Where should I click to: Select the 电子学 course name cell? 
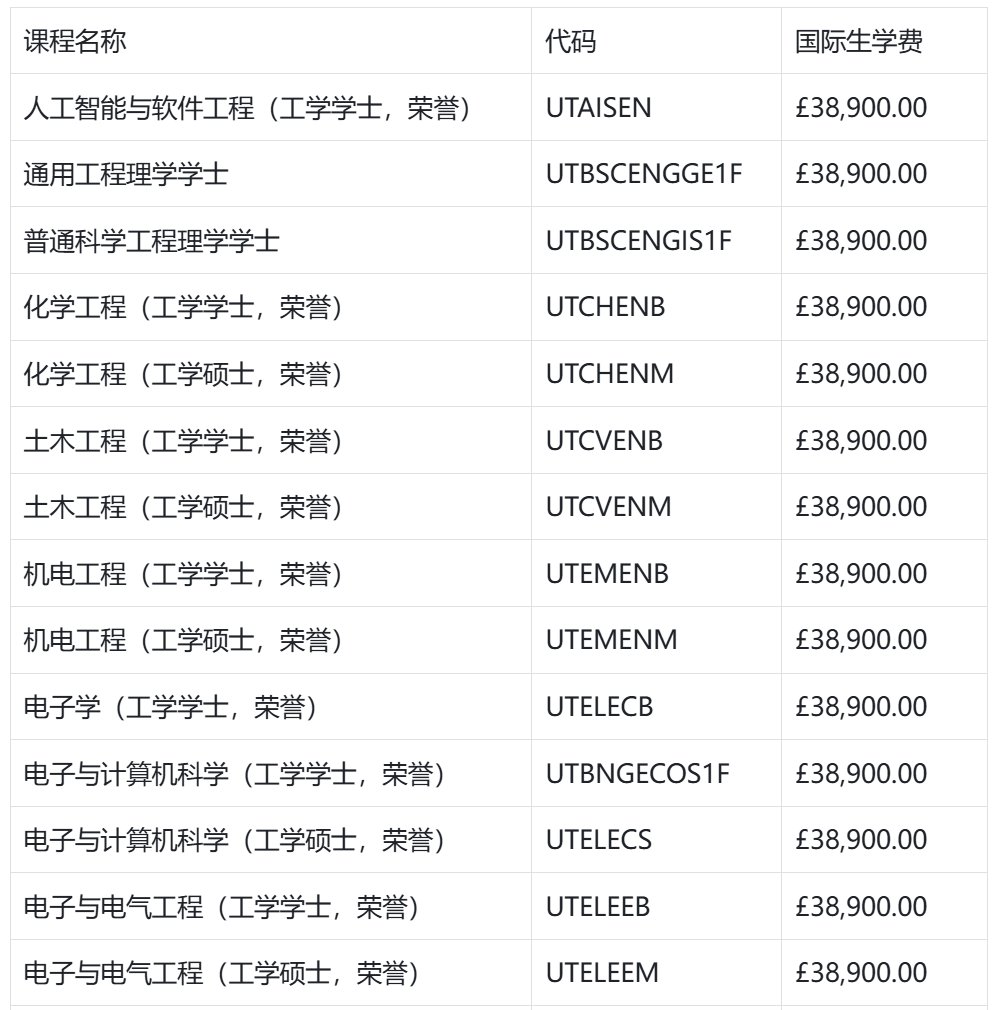pos(170,707)
